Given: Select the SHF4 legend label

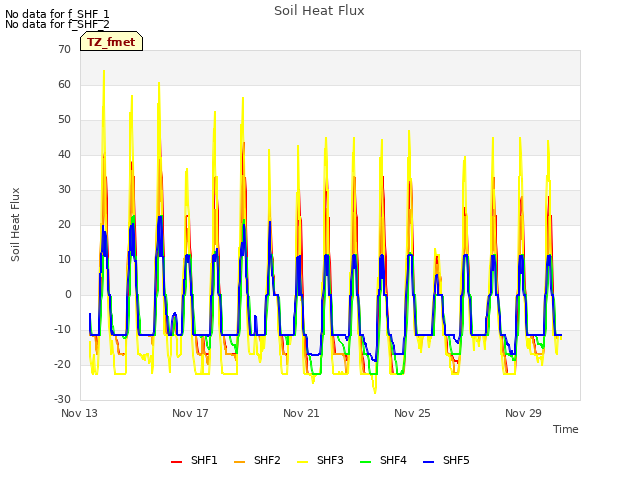Looking at the screenshot, I should click(393, 460).
